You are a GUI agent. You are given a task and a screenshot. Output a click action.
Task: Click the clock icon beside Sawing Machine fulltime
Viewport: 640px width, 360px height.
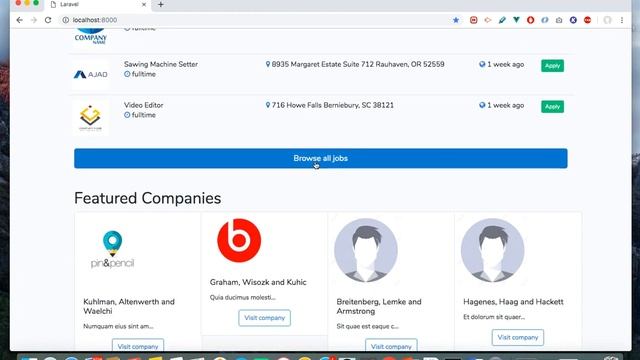127,74
